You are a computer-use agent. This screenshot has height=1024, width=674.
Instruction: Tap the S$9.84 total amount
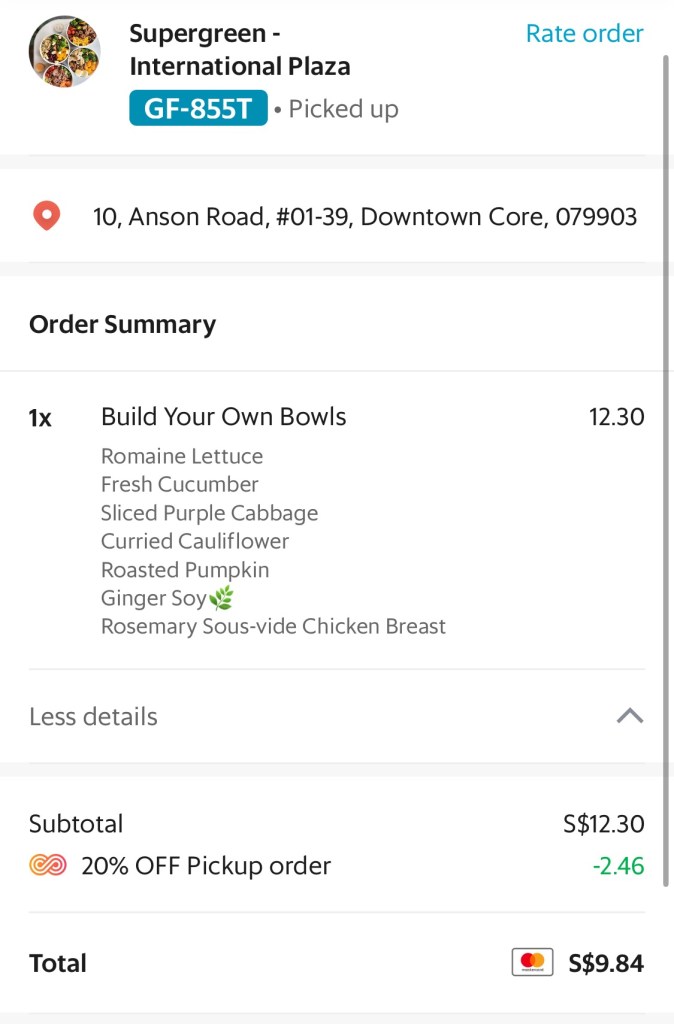pos(605,963)
